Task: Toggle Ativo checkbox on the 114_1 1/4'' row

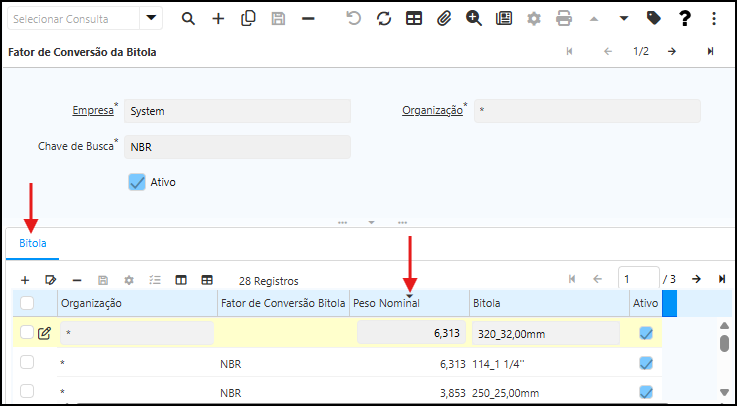Action: coord(645,362)
